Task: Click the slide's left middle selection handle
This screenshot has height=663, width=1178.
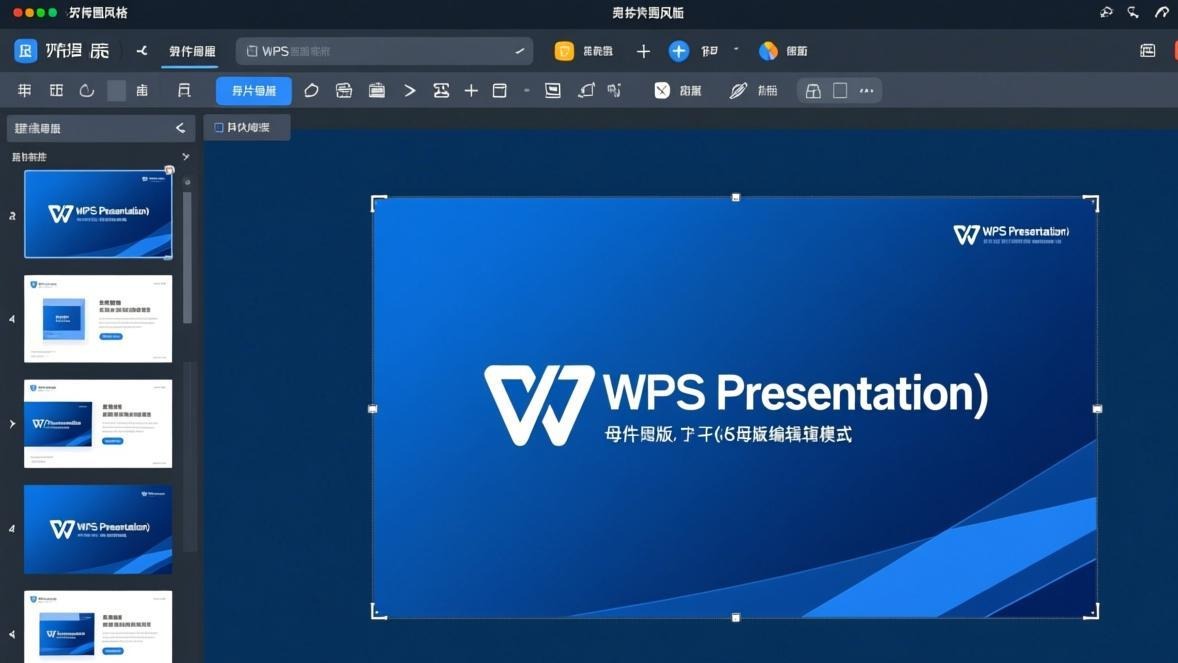Action: tap(373, 409)
